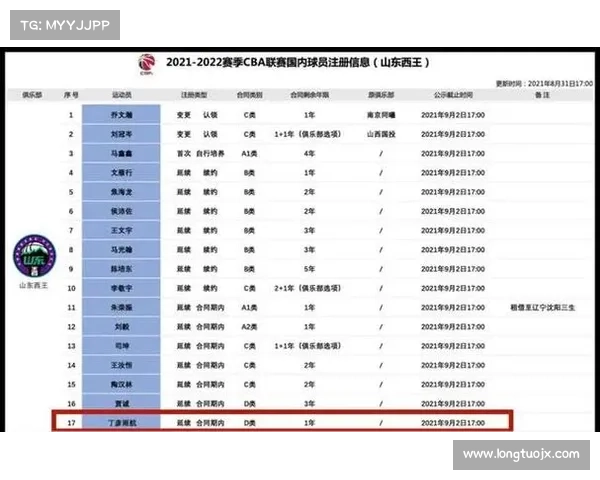The image size is (600, 480).
Task: Click the '公示截止时间' column header
Action: pos(453,95)
